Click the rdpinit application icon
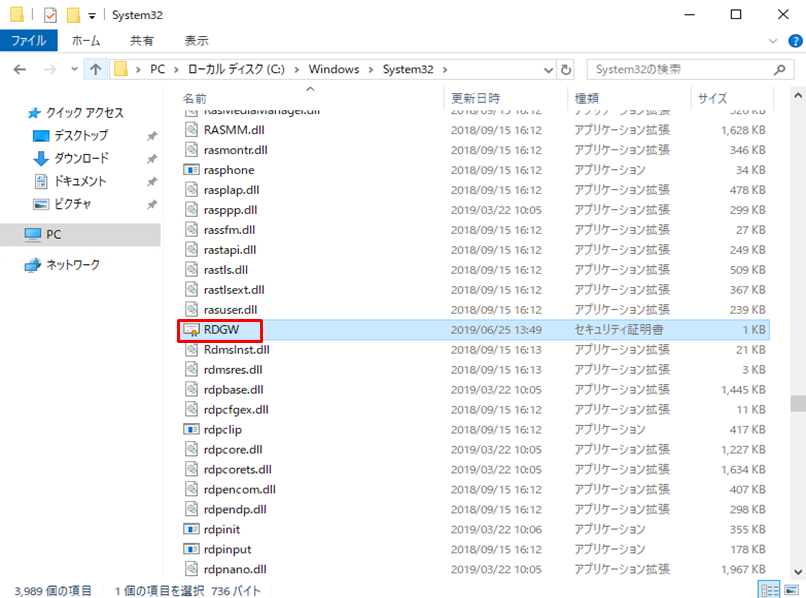 click(x=191, y=529)
